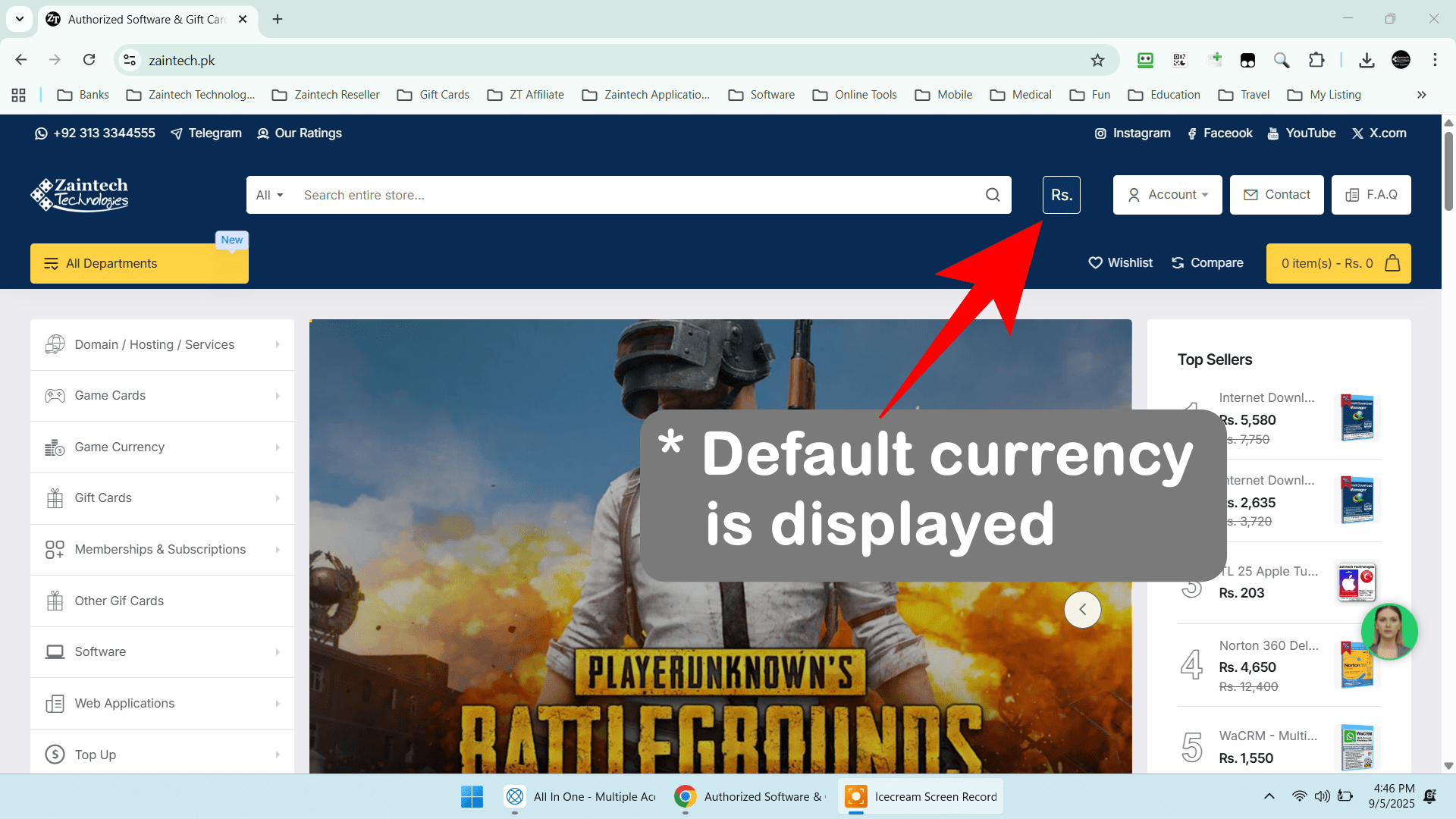Open the shopping cart bag icon

1392,263
